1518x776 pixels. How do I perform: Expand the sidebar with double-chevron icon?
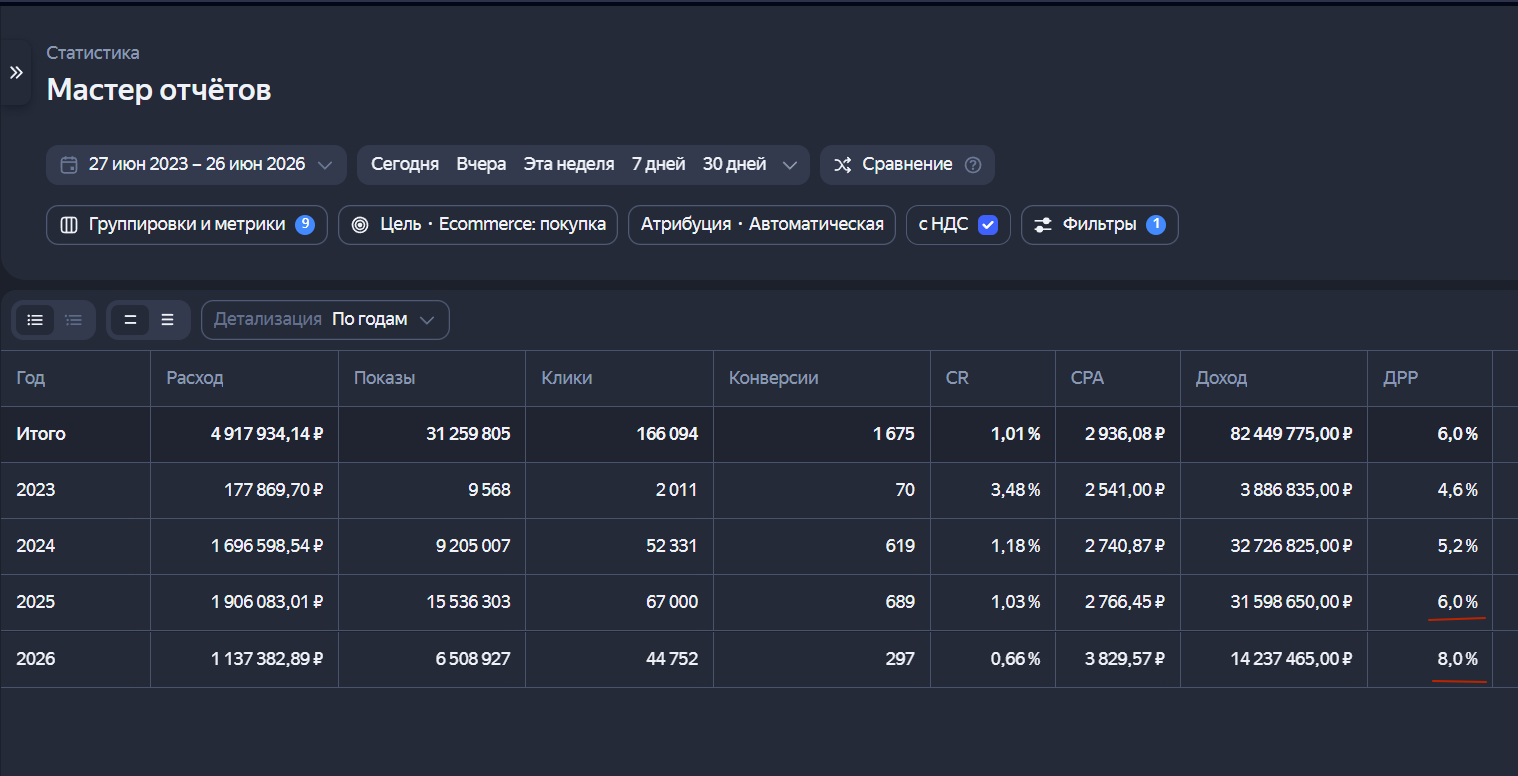(x=15, y=72)
